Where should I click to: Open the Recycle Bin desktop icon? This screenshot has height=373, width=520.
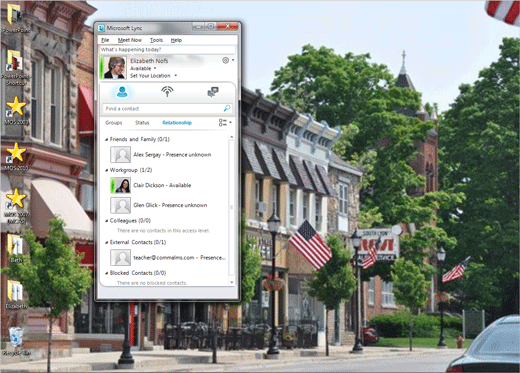point(16,341)
